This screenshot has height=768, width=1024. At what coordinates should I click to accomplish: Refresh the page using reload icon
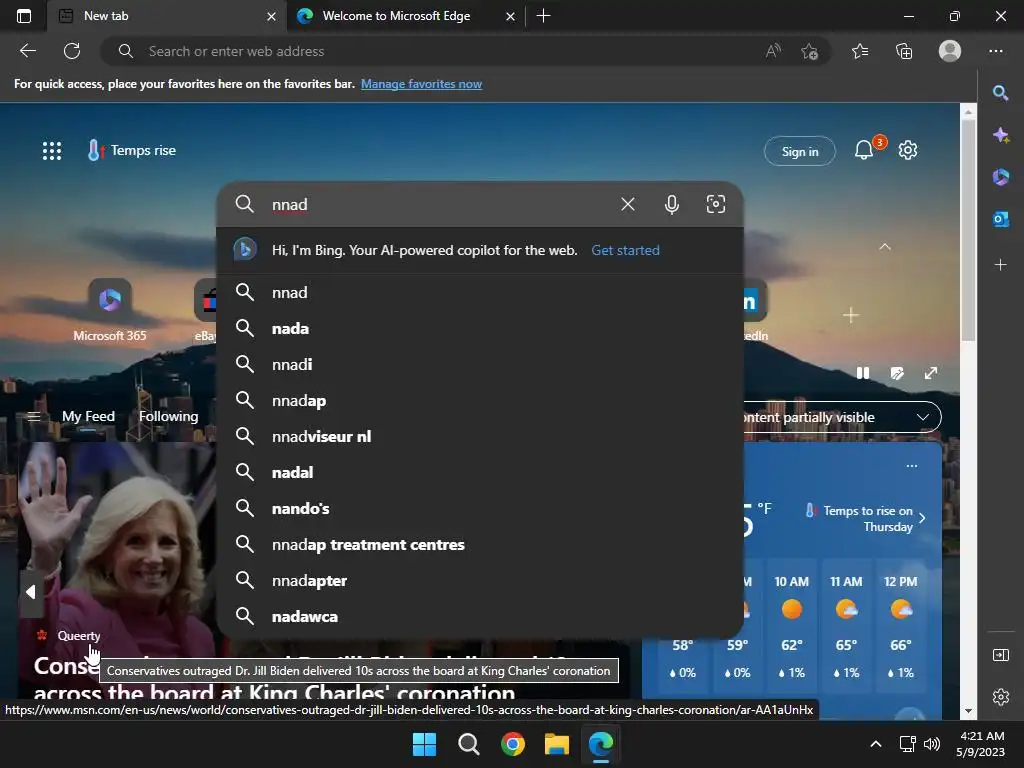(x=72, y=51)
